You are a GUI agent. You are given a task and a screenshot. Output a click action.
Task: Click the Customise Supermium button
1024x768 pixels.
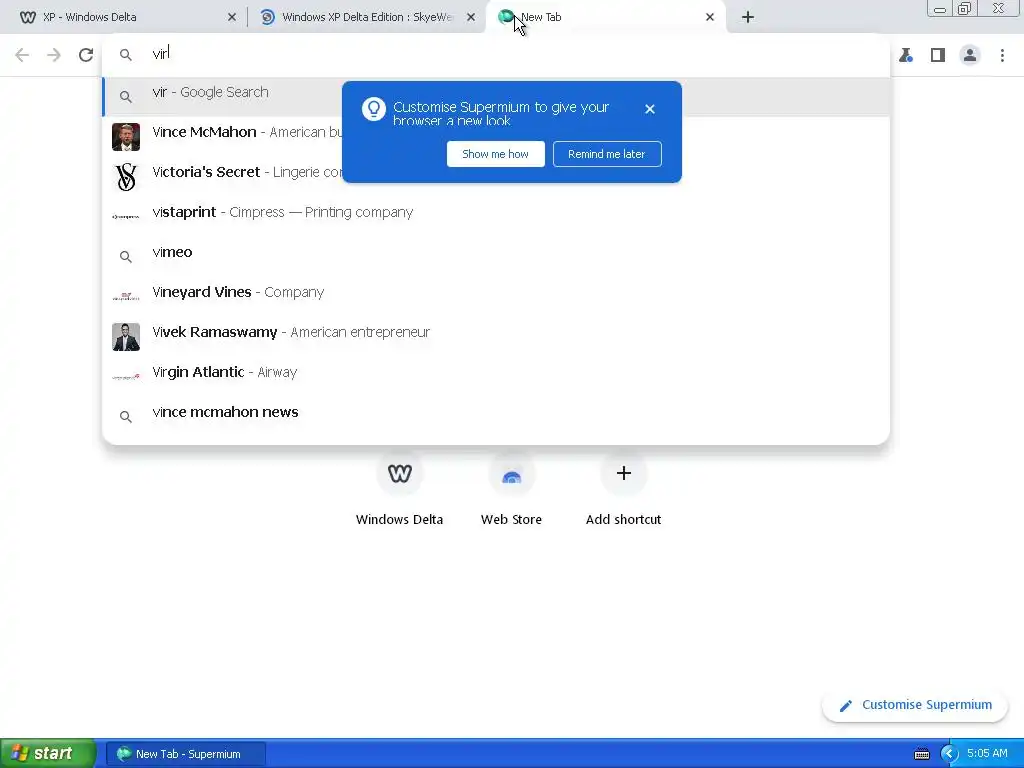915,705
